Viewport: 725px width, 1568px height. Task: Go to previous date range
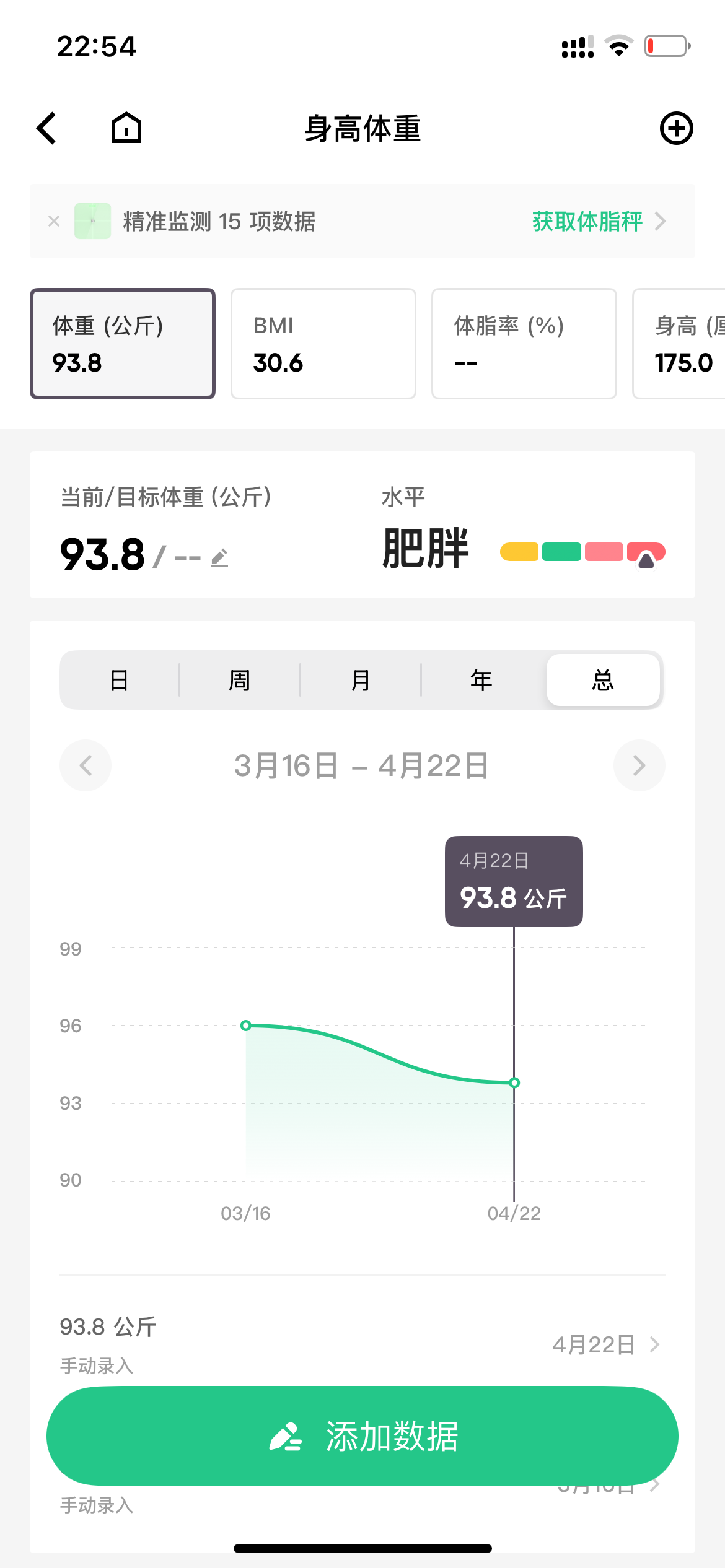[x=86, y=765]
